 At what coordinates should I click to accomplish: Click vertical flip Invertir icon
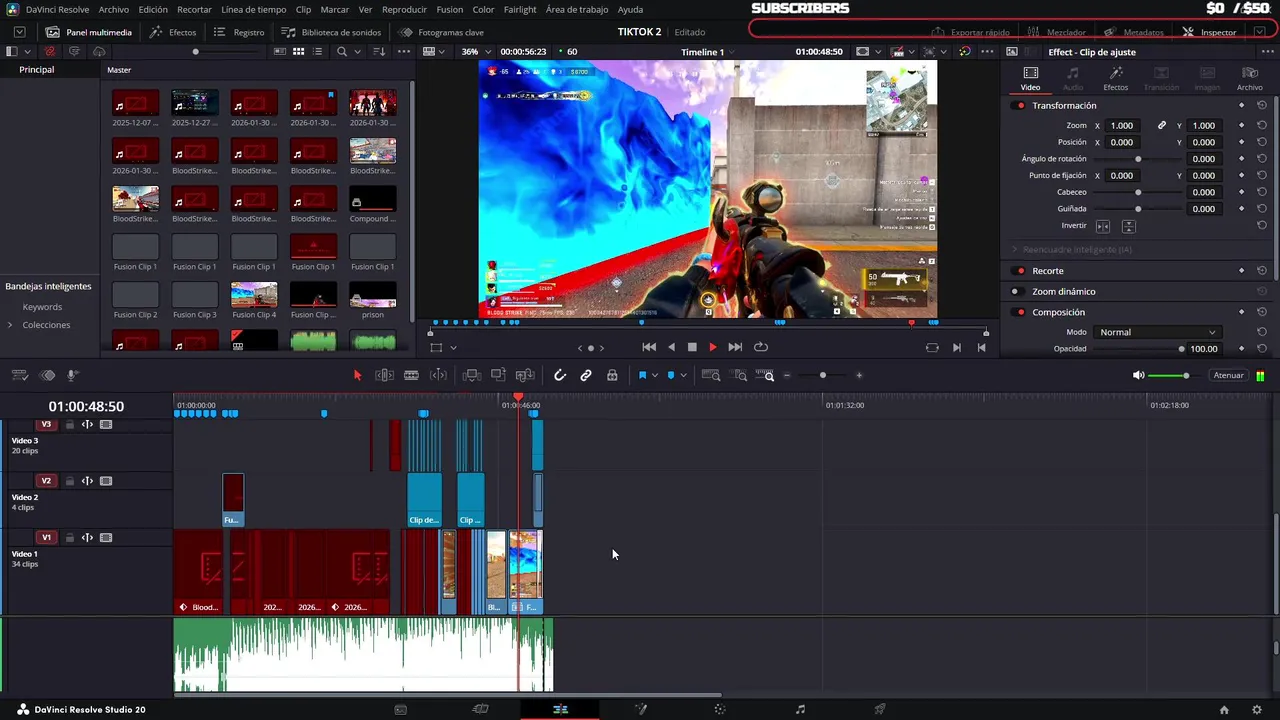click(x=1128, y=227)
